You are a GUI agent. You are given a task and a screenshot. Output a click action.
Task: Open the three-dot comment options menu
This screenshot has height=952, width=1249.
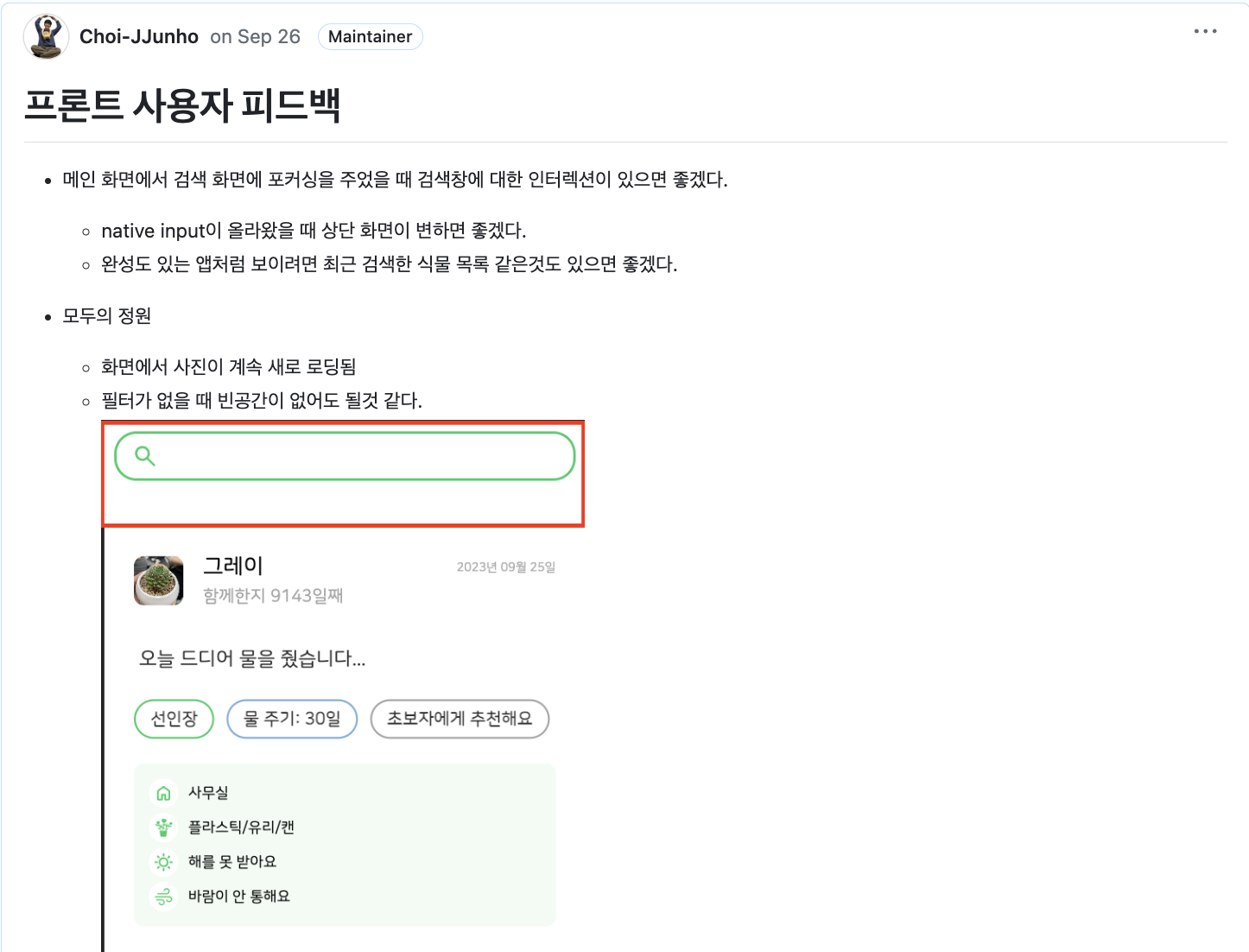1205,31
